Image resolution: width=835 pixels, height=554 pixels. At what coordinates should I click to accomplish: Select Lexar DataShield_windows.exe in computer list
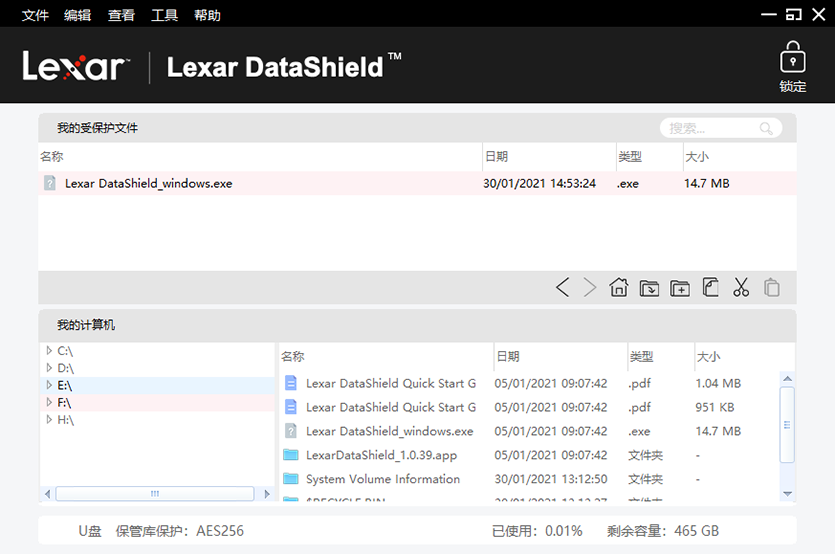[389, 431]
